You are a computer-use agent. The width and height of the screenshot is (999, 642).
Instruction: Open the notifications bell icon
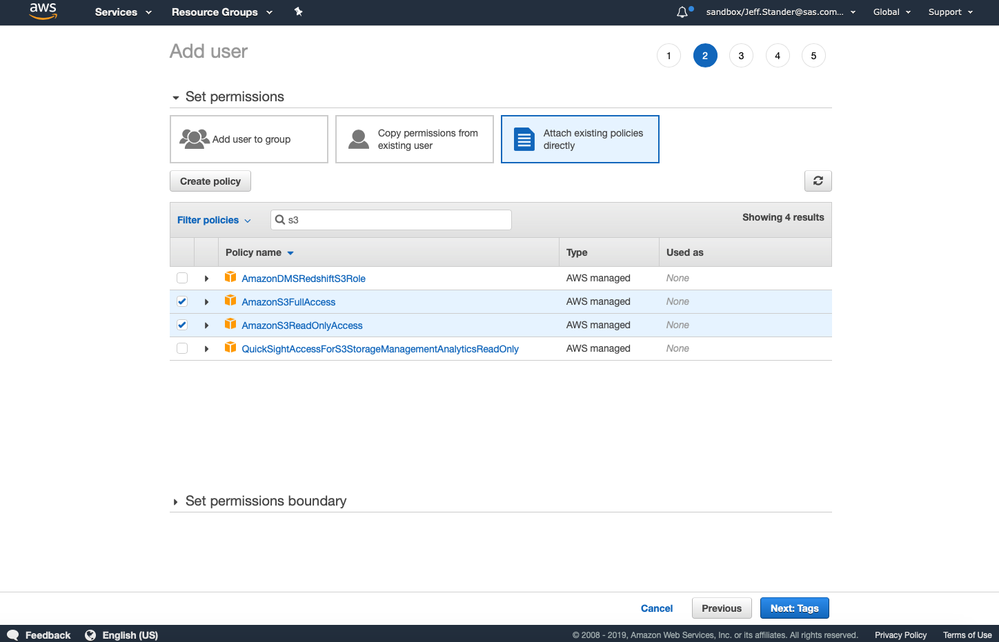(x=683, y=12)
